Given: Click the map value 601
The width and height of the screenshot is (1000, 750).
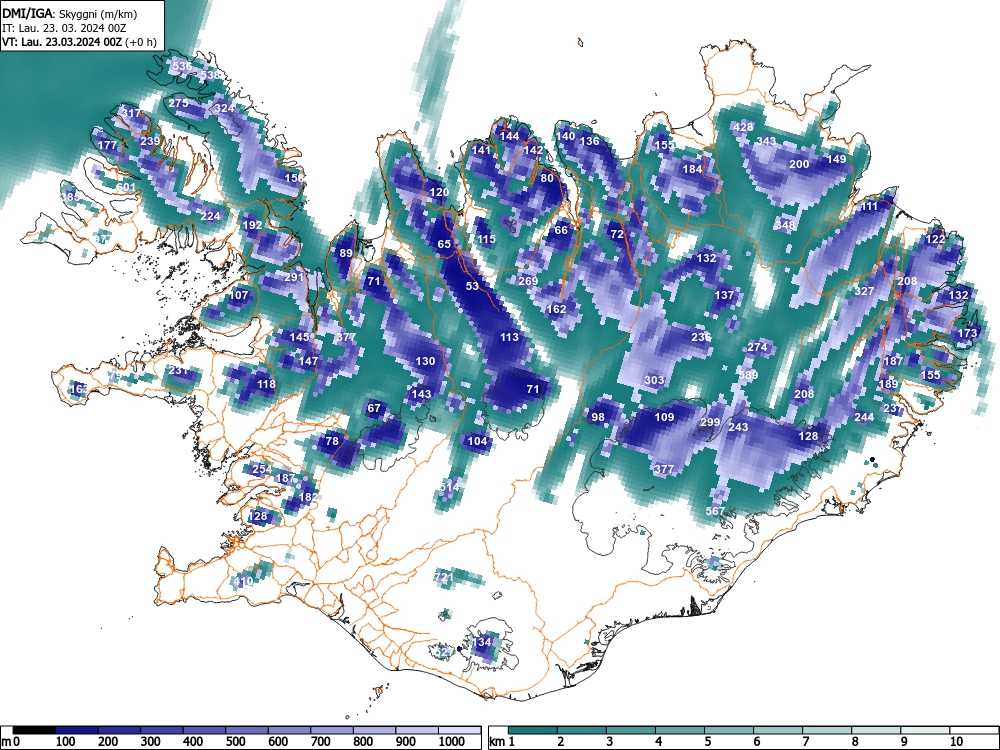Looking at the screenshot, I should [x=126, y=187].
